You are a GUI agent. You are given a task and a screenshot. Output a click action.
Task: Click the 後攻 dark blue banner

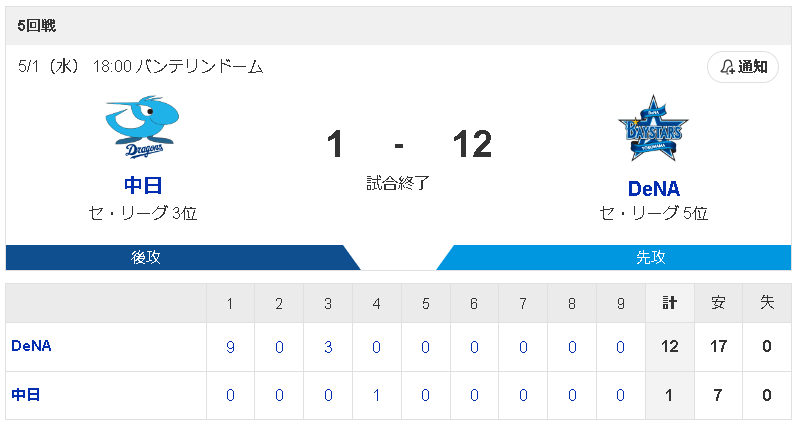(183, 258)
